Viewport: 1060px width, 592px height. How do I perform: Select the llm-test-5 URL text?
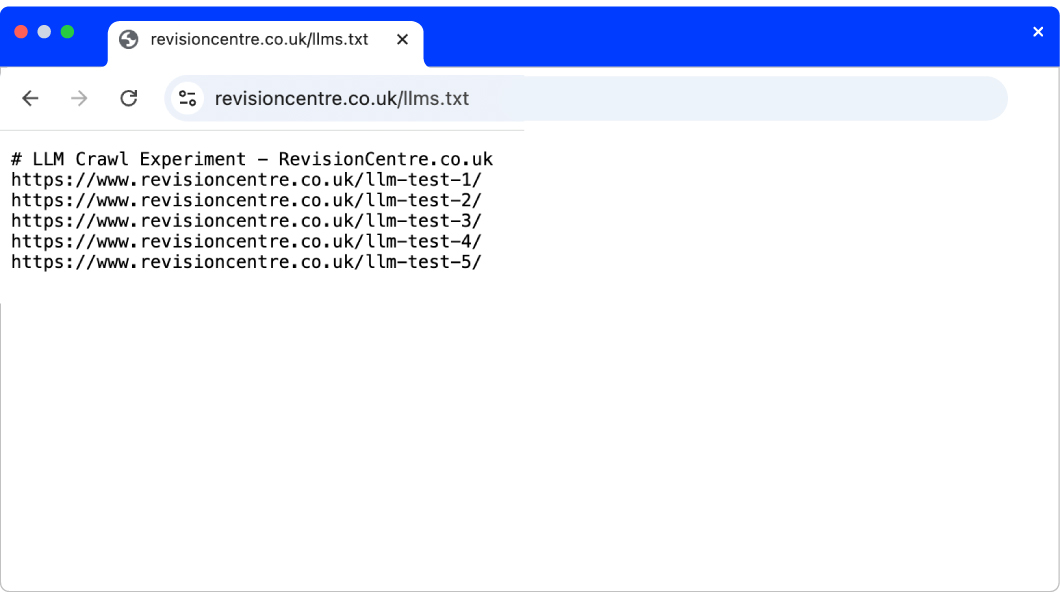click(246, 261)
